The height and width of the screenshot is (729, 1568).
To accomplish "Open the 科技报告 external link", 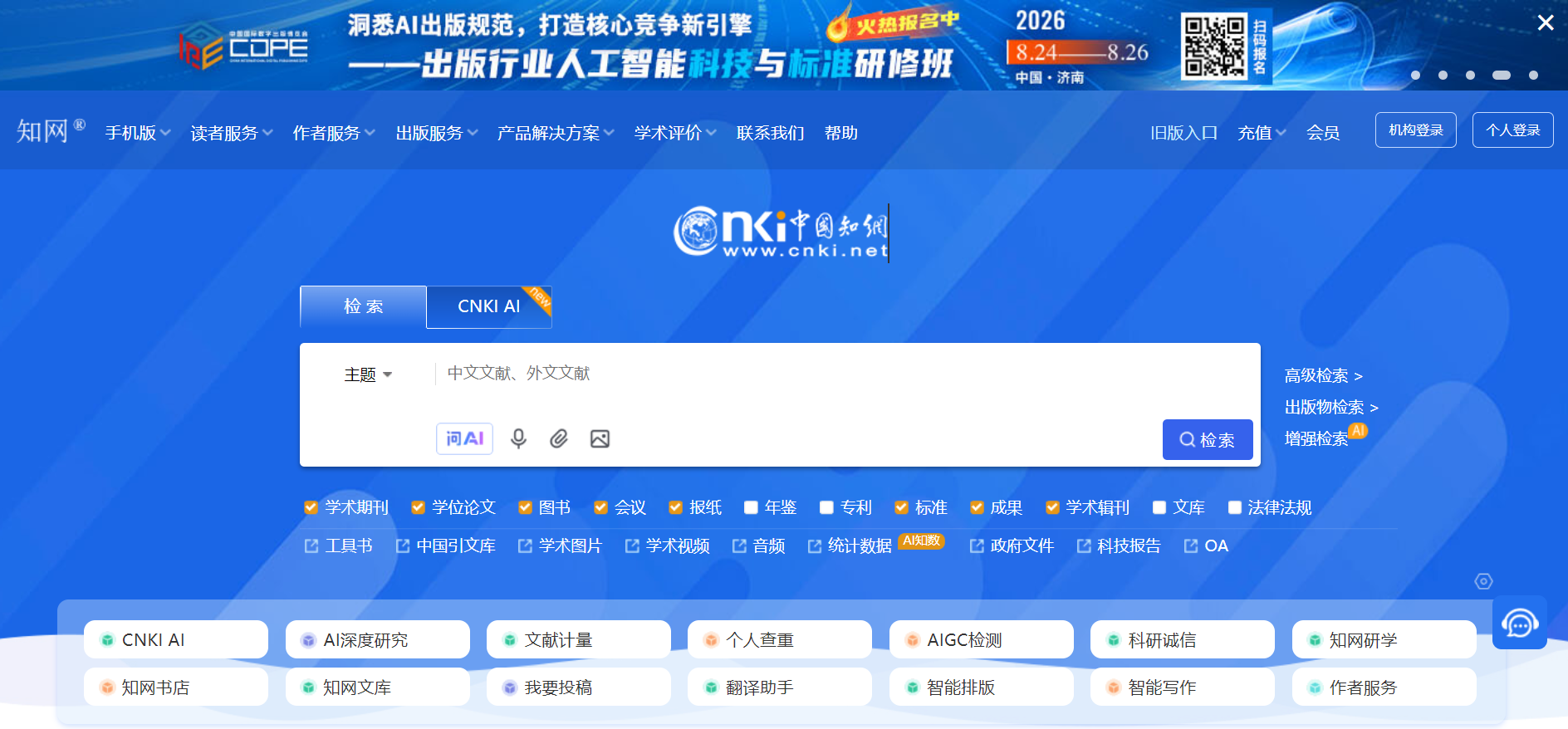I will click(1120, 546).
